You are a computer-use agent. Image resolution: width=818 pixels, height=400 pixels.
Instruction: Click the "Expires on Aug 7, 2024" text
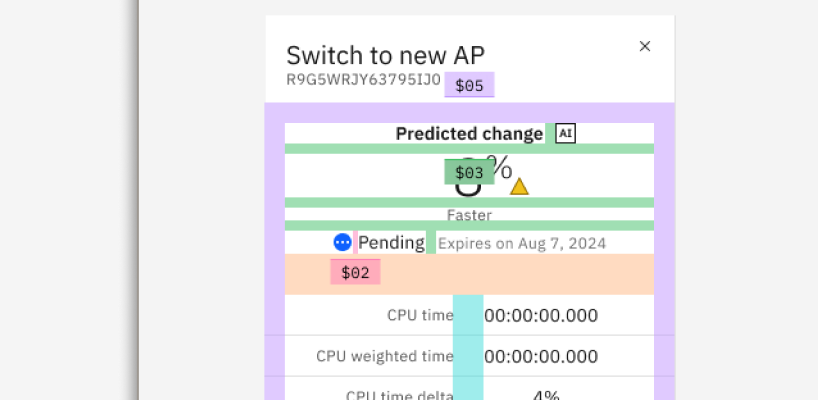coord(522,243)
